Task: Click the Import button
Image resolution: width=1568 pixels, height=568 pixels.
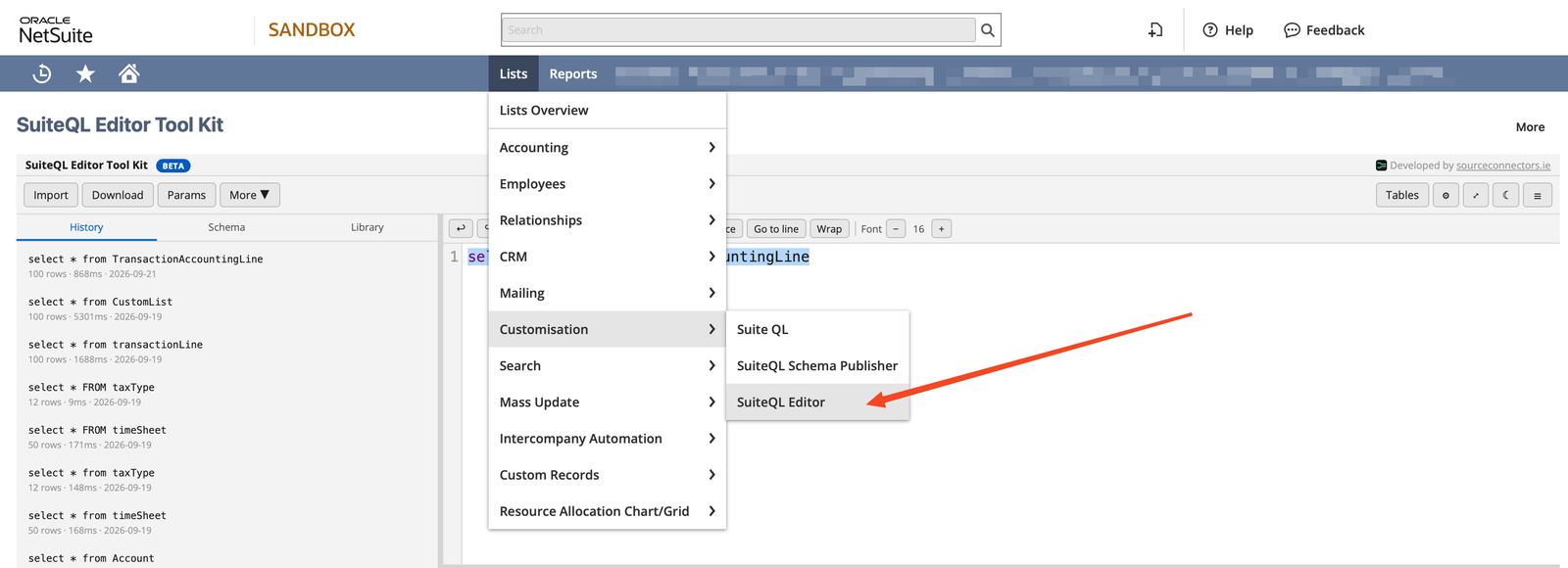Action: coord(51,195)
